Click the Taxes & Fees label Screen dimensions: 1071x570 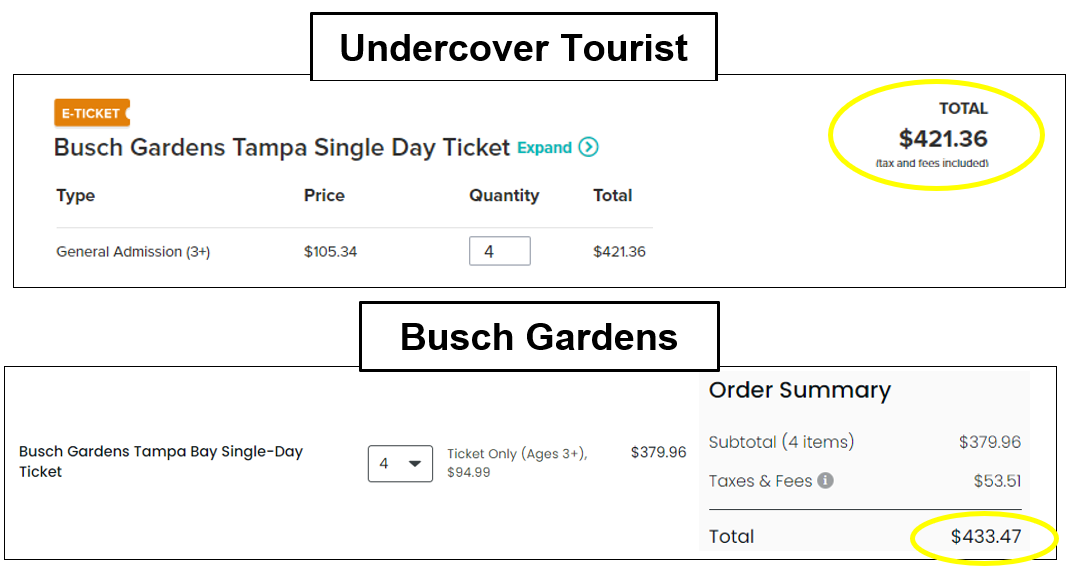tap(760, 481)
